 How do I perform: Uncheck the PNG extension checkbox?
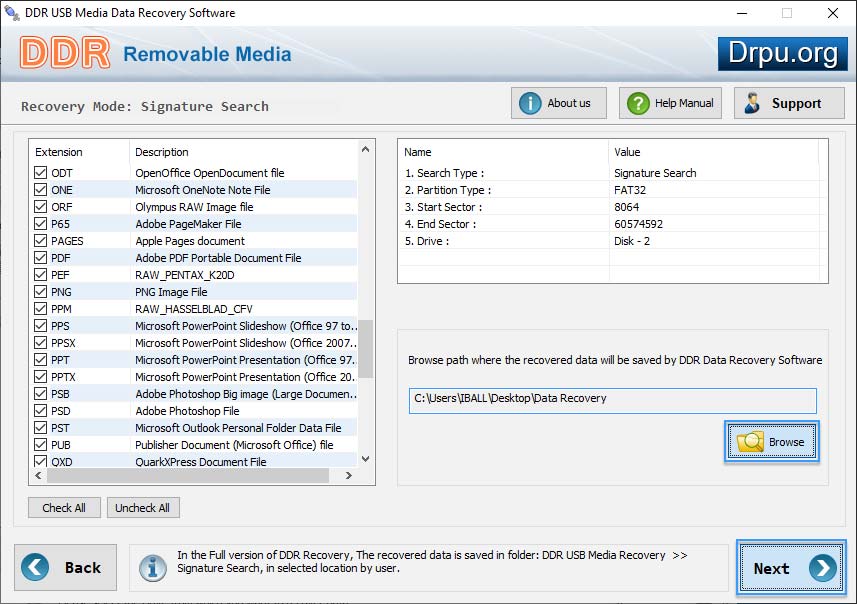40,291
